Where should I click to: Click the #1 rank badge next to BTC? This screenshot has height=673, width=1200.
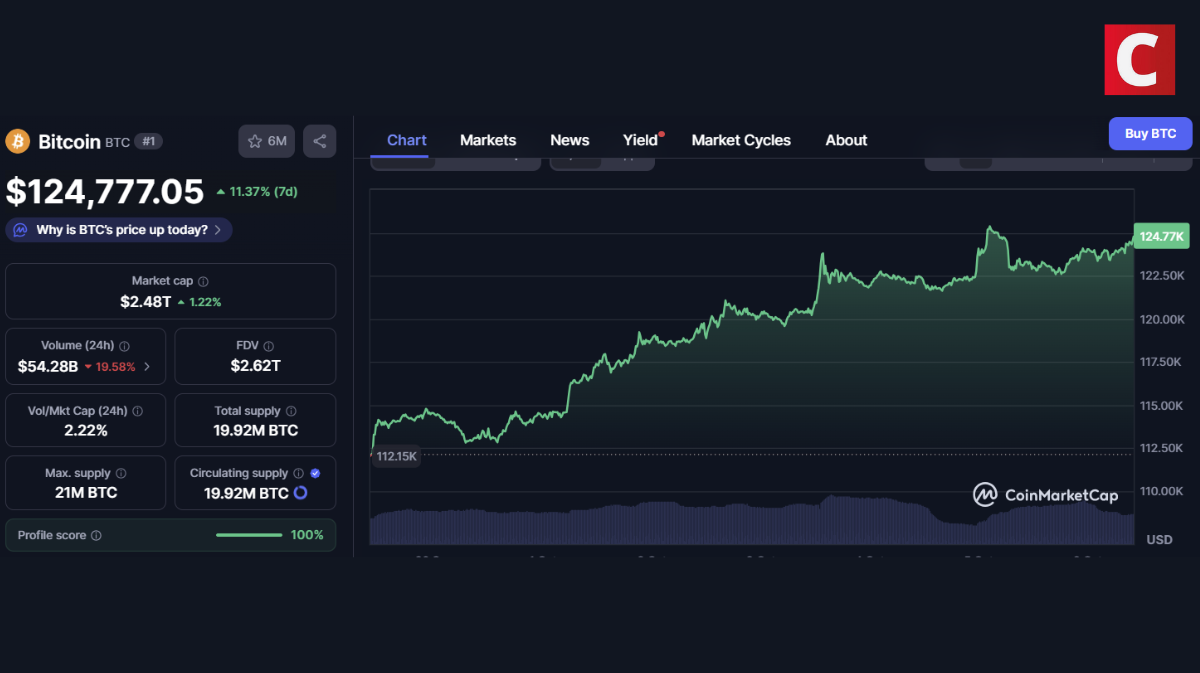pos(147,141)
